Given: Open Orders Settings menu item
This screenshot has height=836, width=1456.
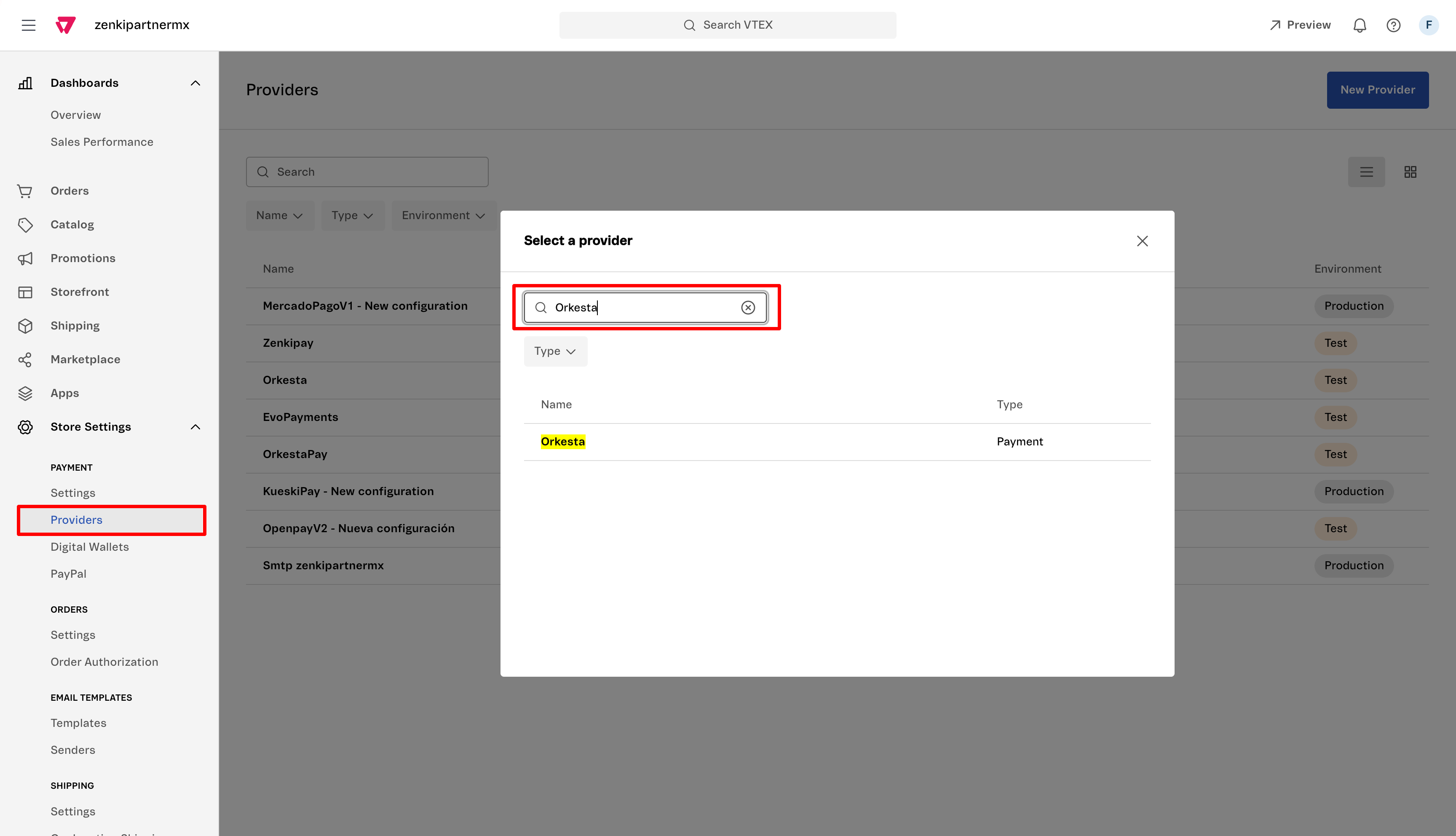Looking at the screenshot, I should 73,635.
